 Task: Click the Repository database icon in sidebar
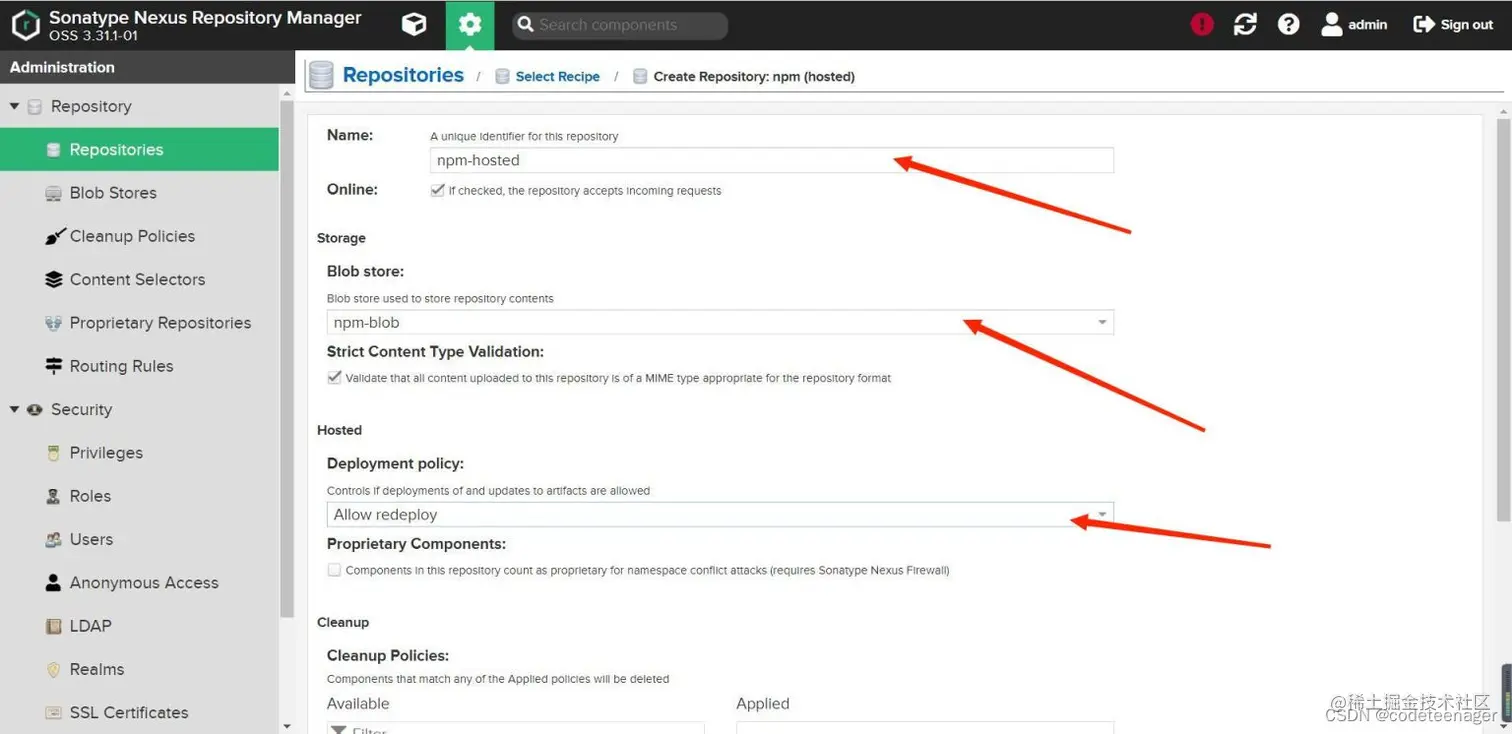point(35,106)
